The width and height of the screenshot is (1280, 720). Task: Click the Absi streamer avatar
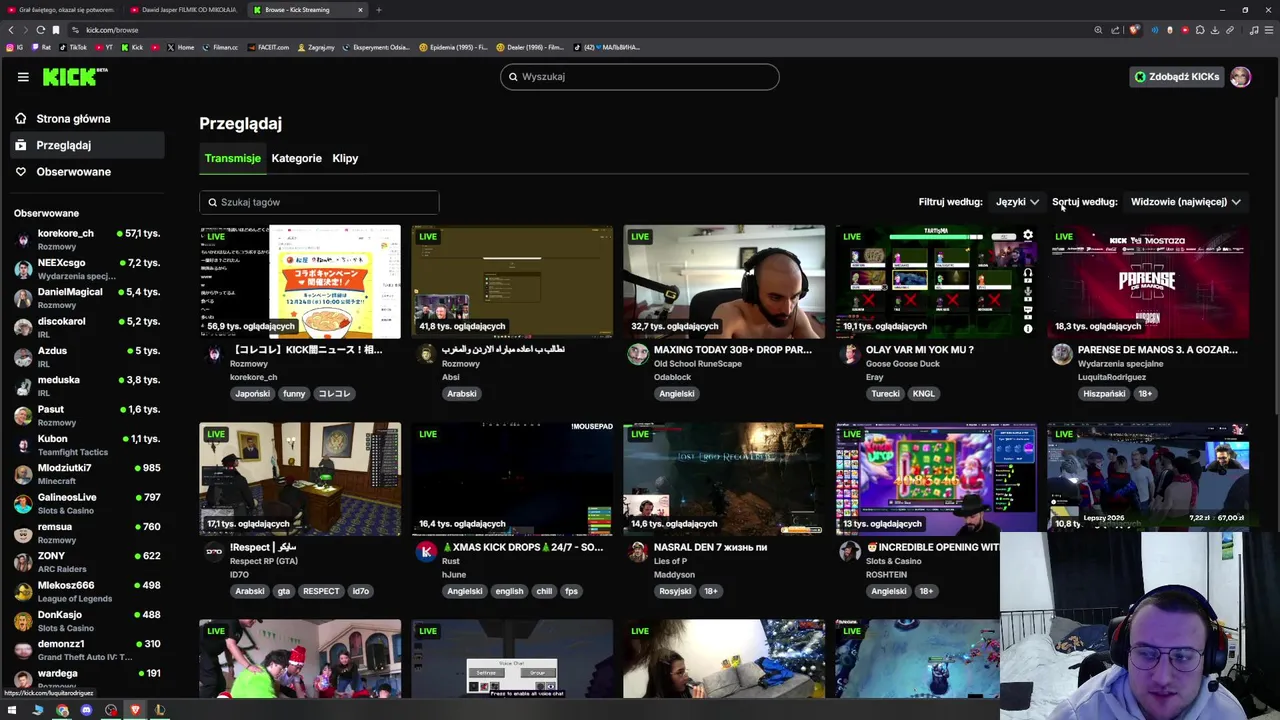pos(426,354)
